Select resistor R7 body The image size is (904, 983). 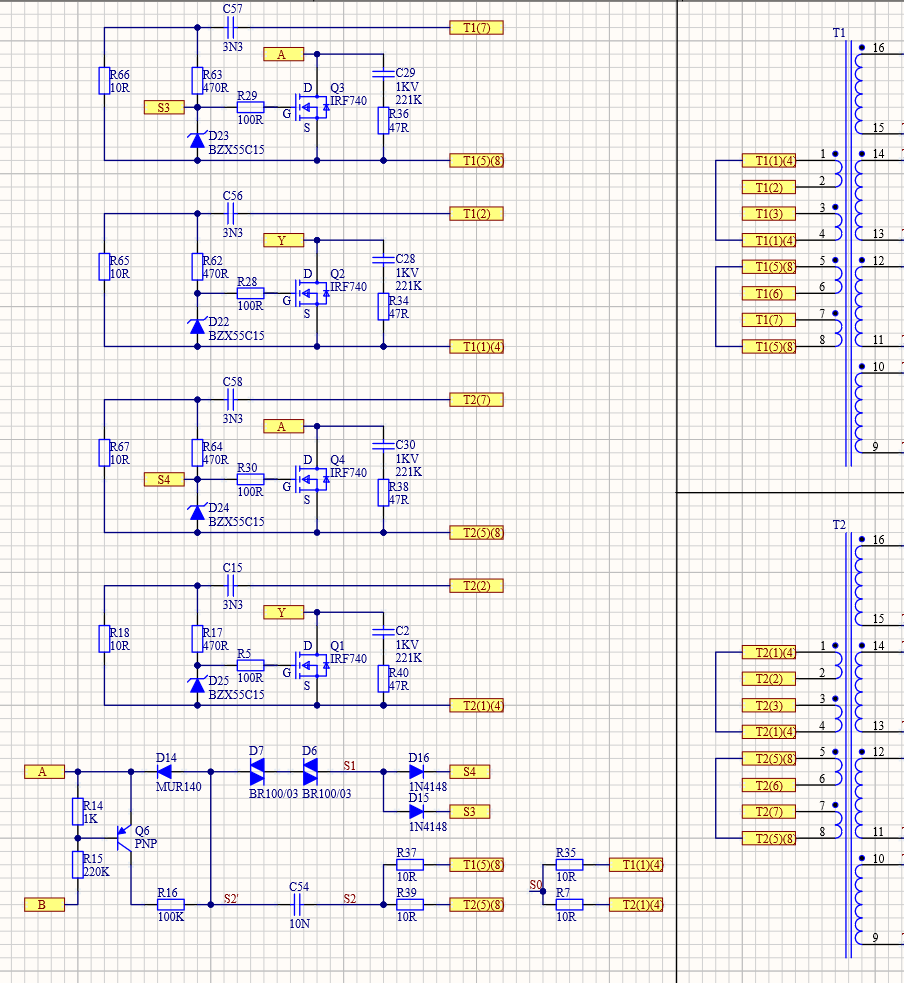(x=569, y=905)
